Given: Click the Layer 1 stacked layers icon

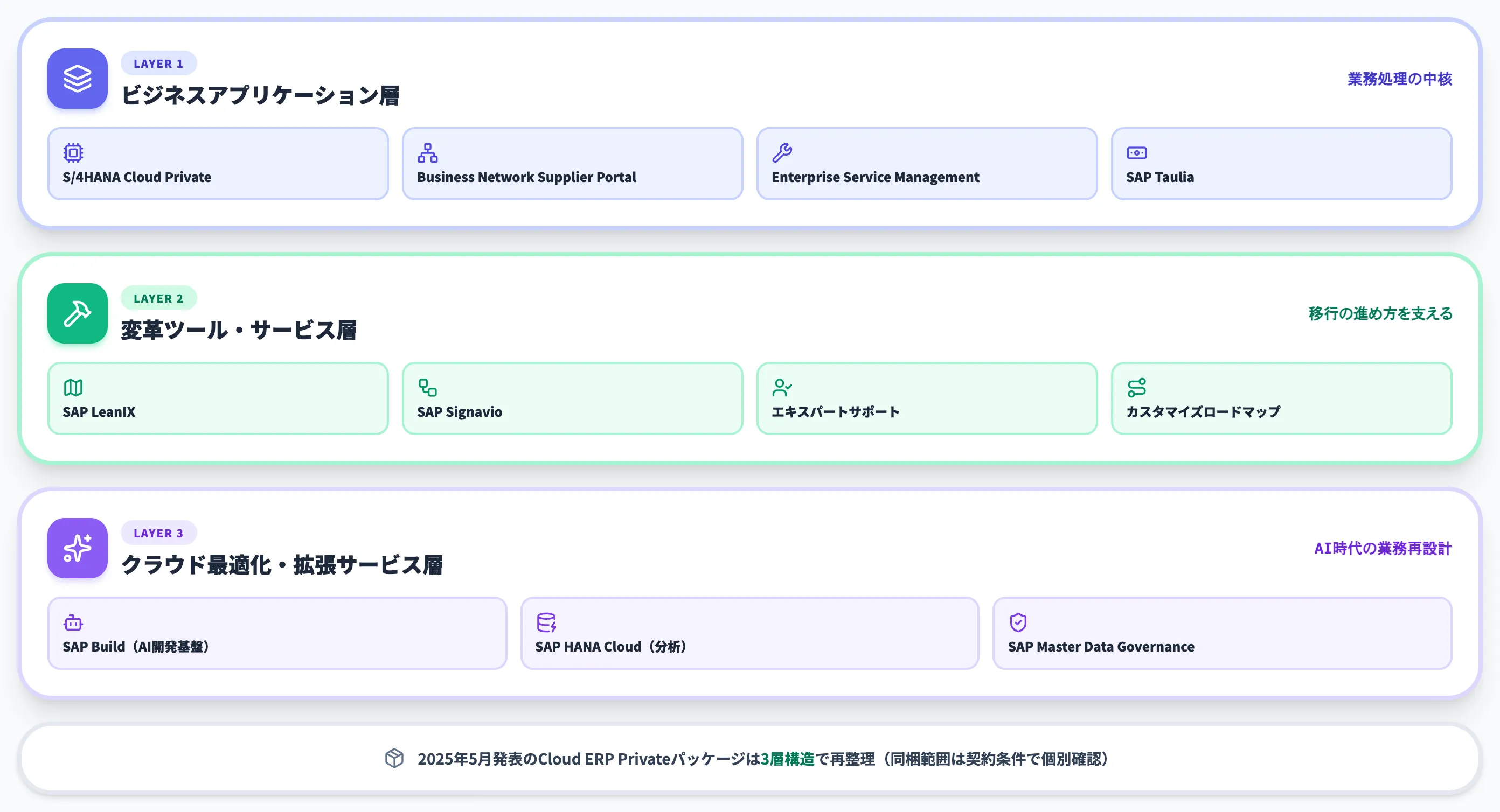Looking at the screenshot, I should (x=78, y=79).
